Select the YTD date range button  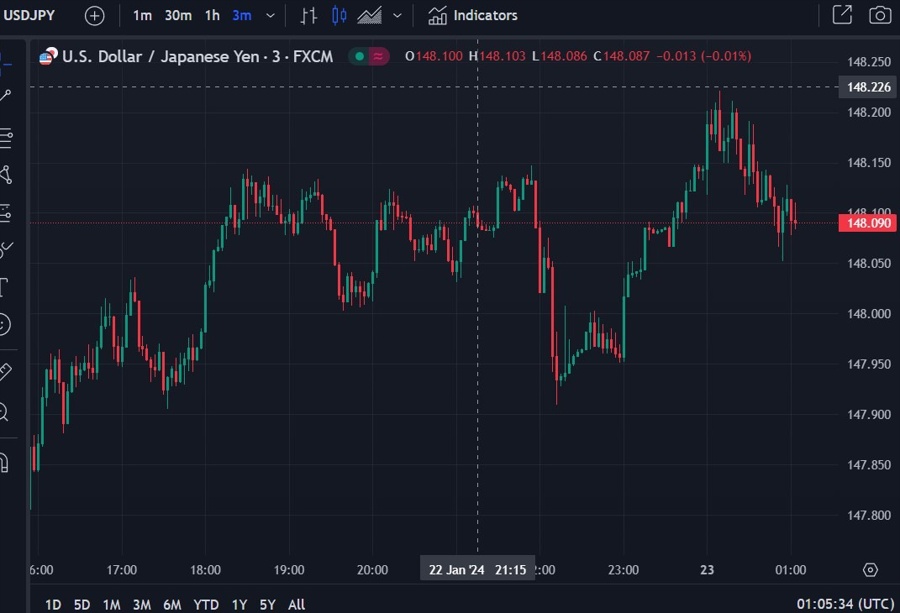pyautogui.click(x=205, y=604)
